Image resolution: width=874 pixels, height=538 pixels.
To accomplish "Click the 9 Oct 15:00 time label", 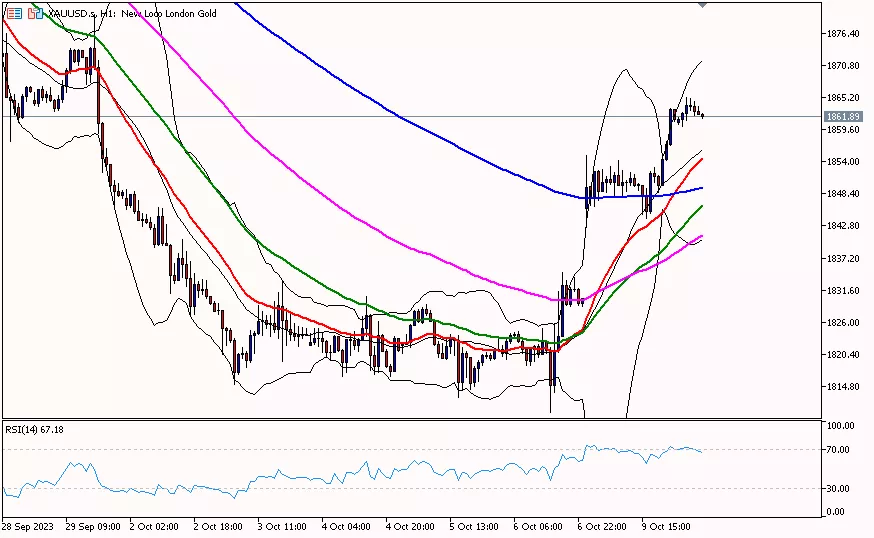I will click(x=666, y=526).
